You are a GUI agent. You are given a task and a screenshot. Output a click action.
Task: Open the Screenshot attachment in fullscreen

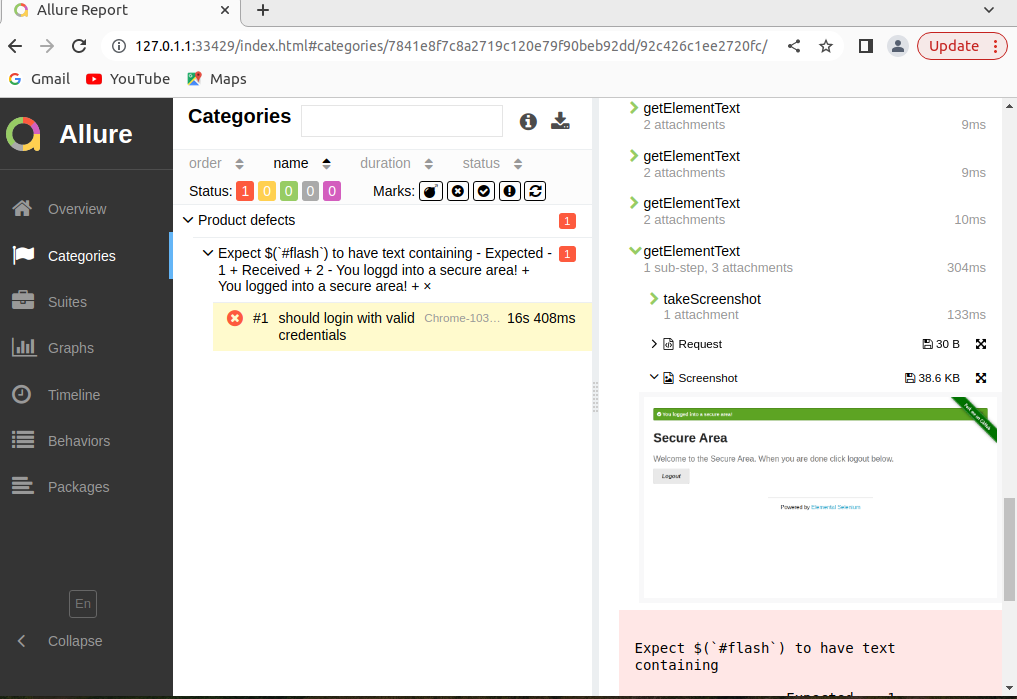coord(980,378)
